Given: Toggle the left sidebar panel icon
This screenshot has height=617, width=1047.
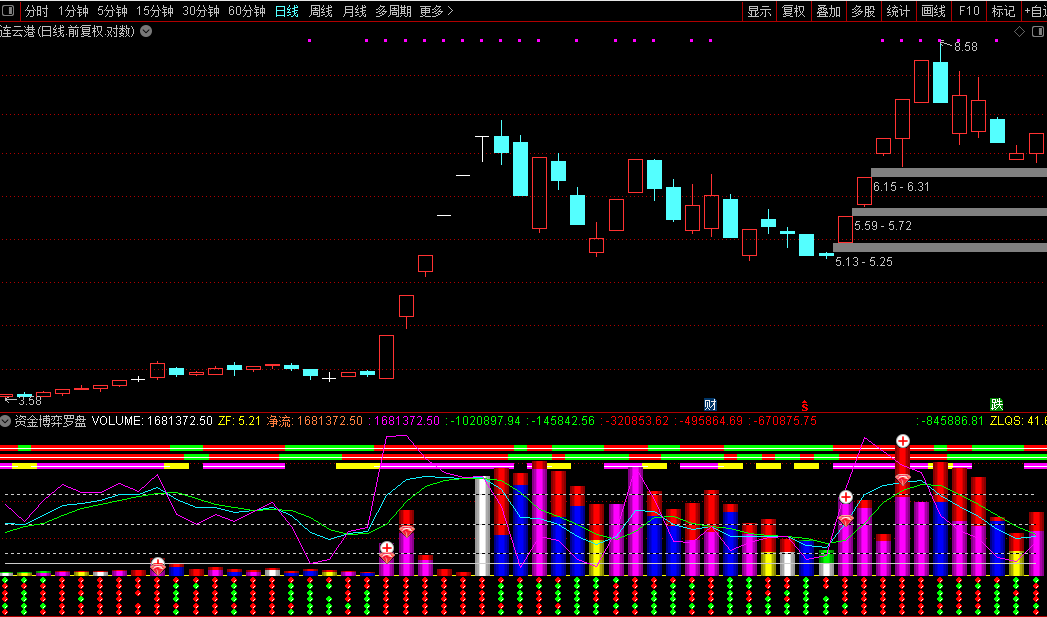Looking at the screenshot, I should (x=8, y=11).
